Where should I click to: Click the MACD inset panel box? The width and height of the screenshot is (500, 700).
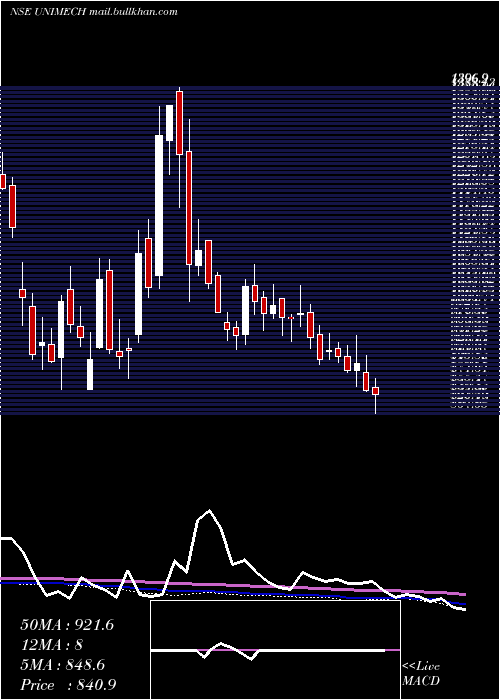[x=275, y=650]
